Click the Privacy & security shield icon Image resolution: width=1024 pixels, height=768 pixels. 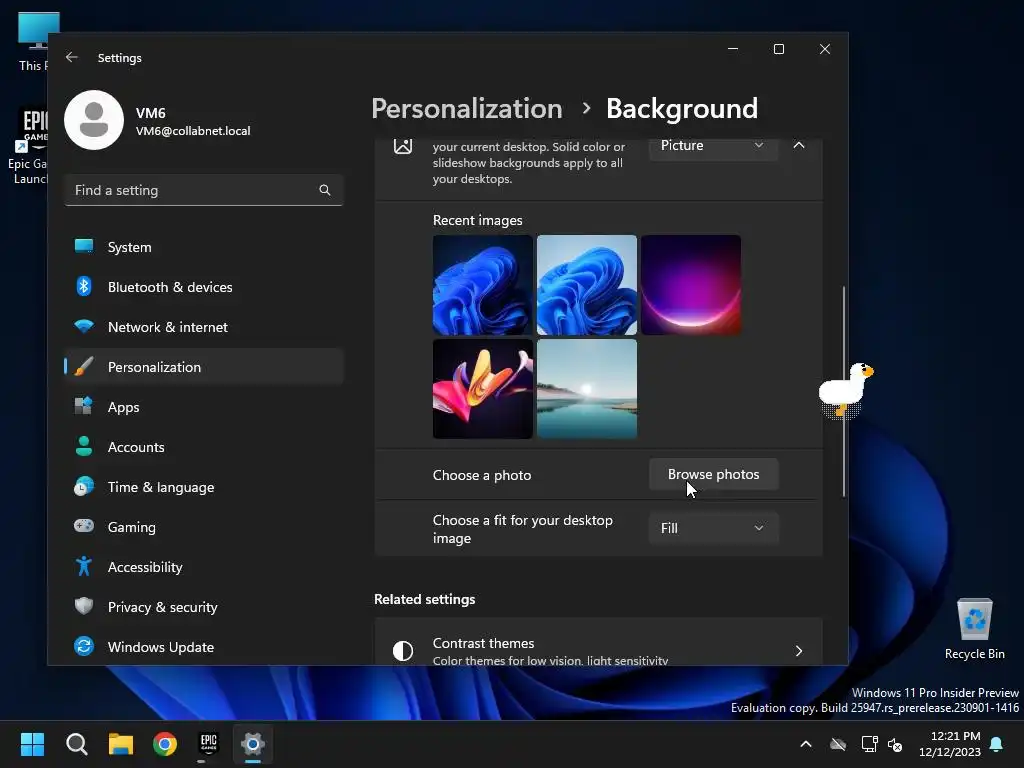84,606
